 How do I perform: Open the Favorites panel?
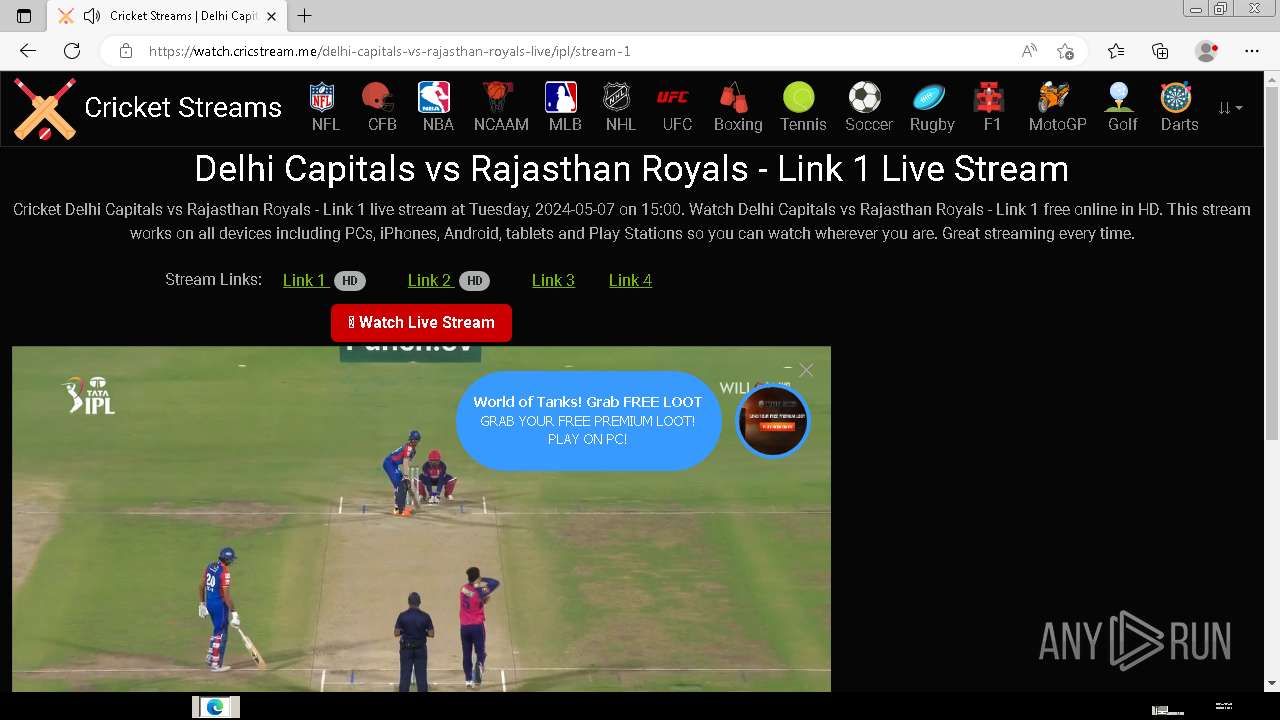pyautogui.click(x=1116, y=51)
